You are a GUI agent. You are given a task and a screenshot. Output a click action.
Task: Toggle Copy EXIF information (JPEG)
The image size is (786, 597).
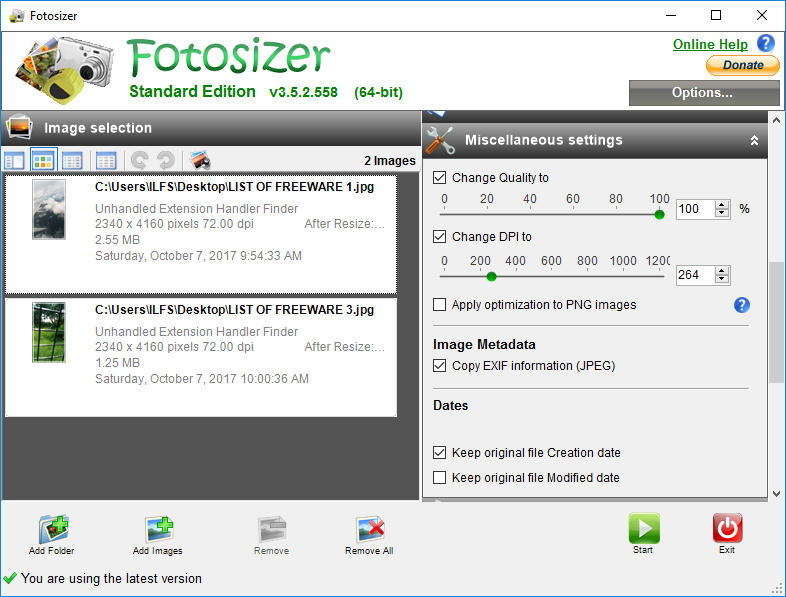(x=440, y=365)
